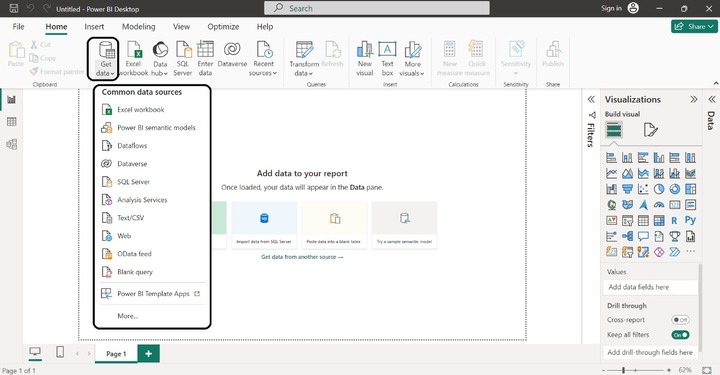The image size is (720, 375).
Task: Switch to mobile layout icon at bottom
Action: [60, 352]
